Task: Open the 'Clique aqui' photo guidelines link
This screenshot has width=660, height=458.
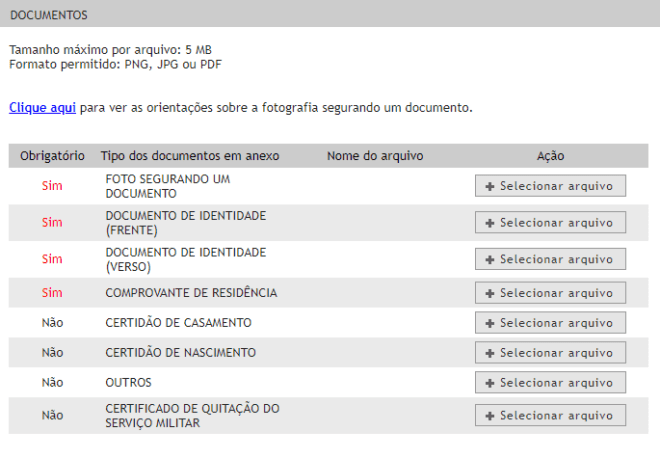Action: point(42,107)
